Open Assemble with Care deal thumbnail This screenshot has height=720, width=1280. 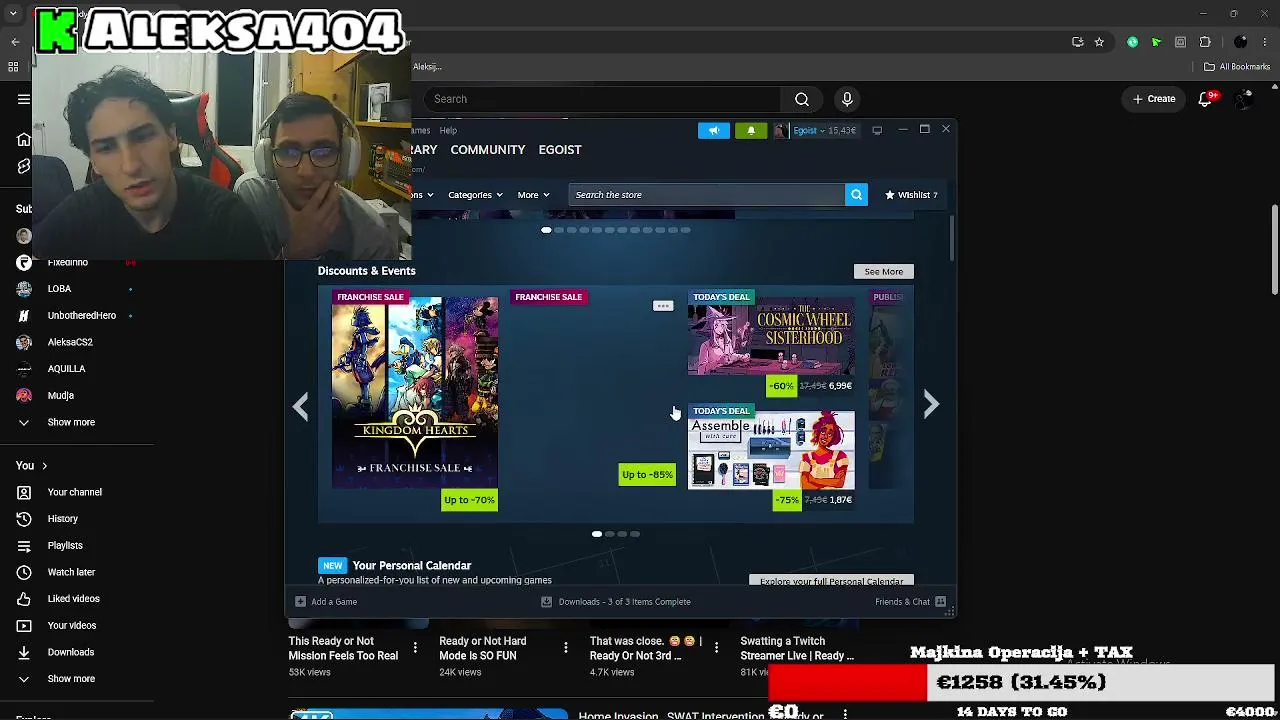(x=771, y=450)
